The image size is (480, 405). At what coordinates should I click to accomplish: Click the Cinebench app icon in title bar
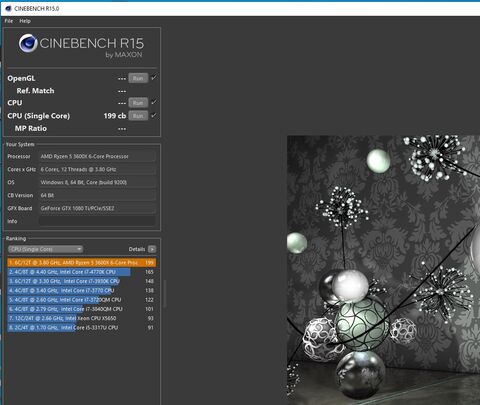tap(9, 8)
